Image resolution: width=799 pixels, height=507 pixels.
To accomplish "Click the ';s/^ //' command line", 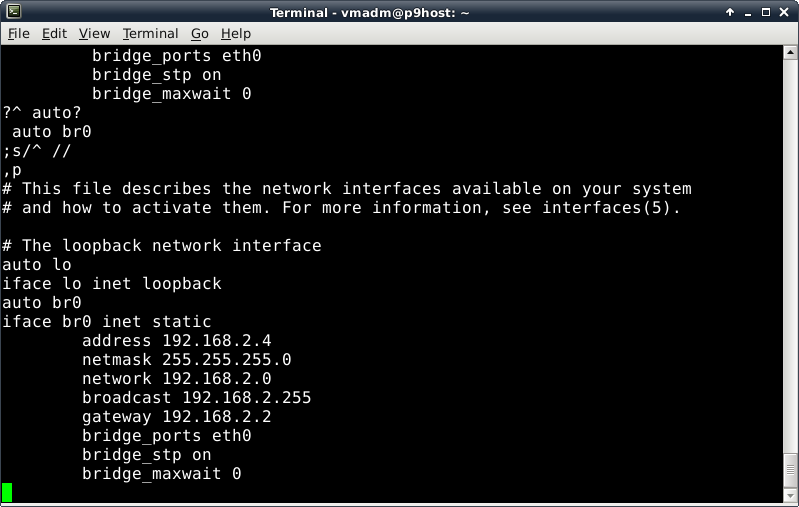I will pos(37,150).
